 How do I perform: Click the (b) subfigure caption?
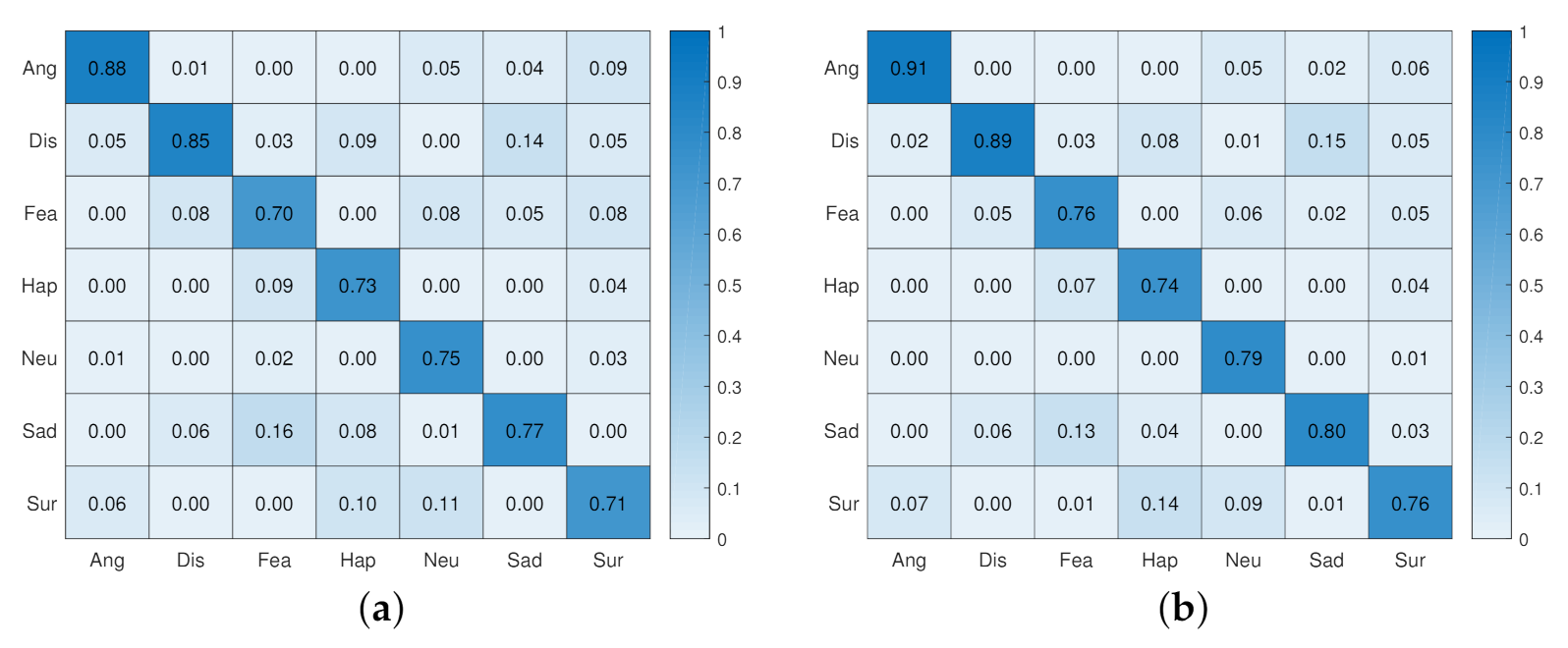point(1183,609)
